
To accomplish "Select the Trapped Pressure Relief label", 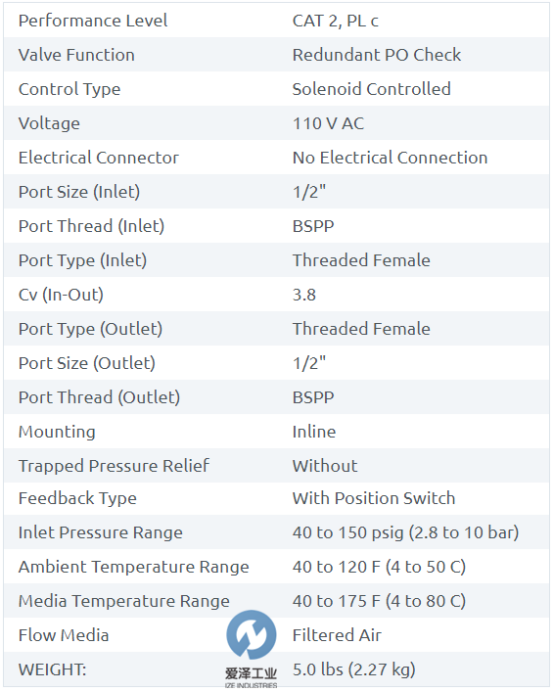I will click(114, 466).
